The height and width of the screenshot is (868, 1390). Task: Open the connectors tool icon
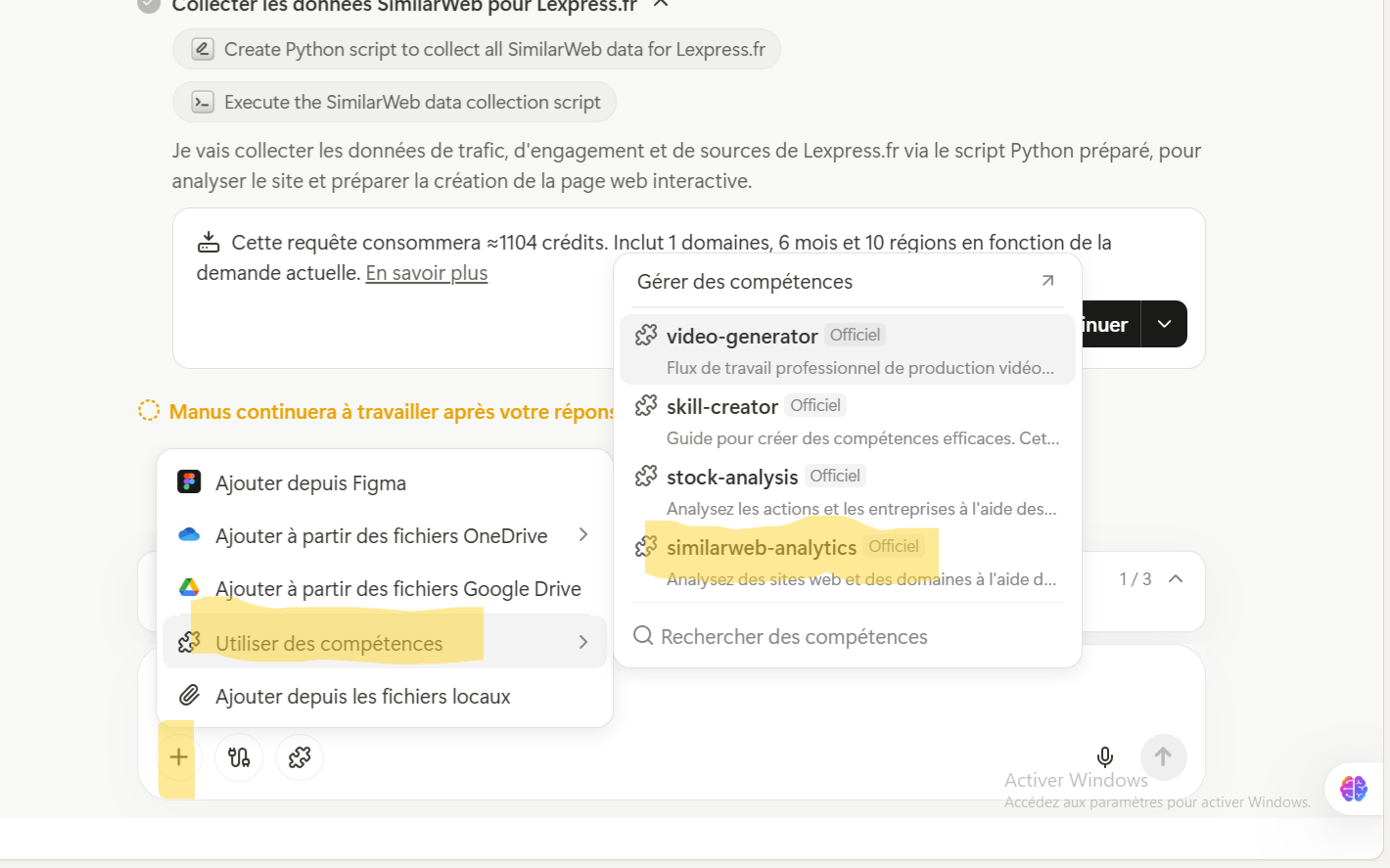tap(239, 756)
